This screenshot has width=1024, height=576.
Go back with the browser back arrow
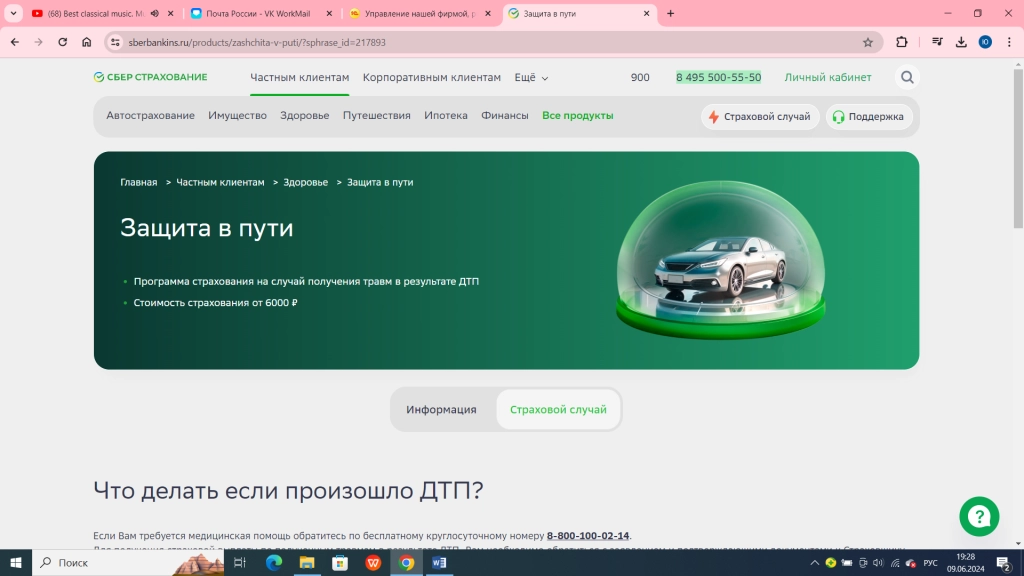(x=14, y=42)
